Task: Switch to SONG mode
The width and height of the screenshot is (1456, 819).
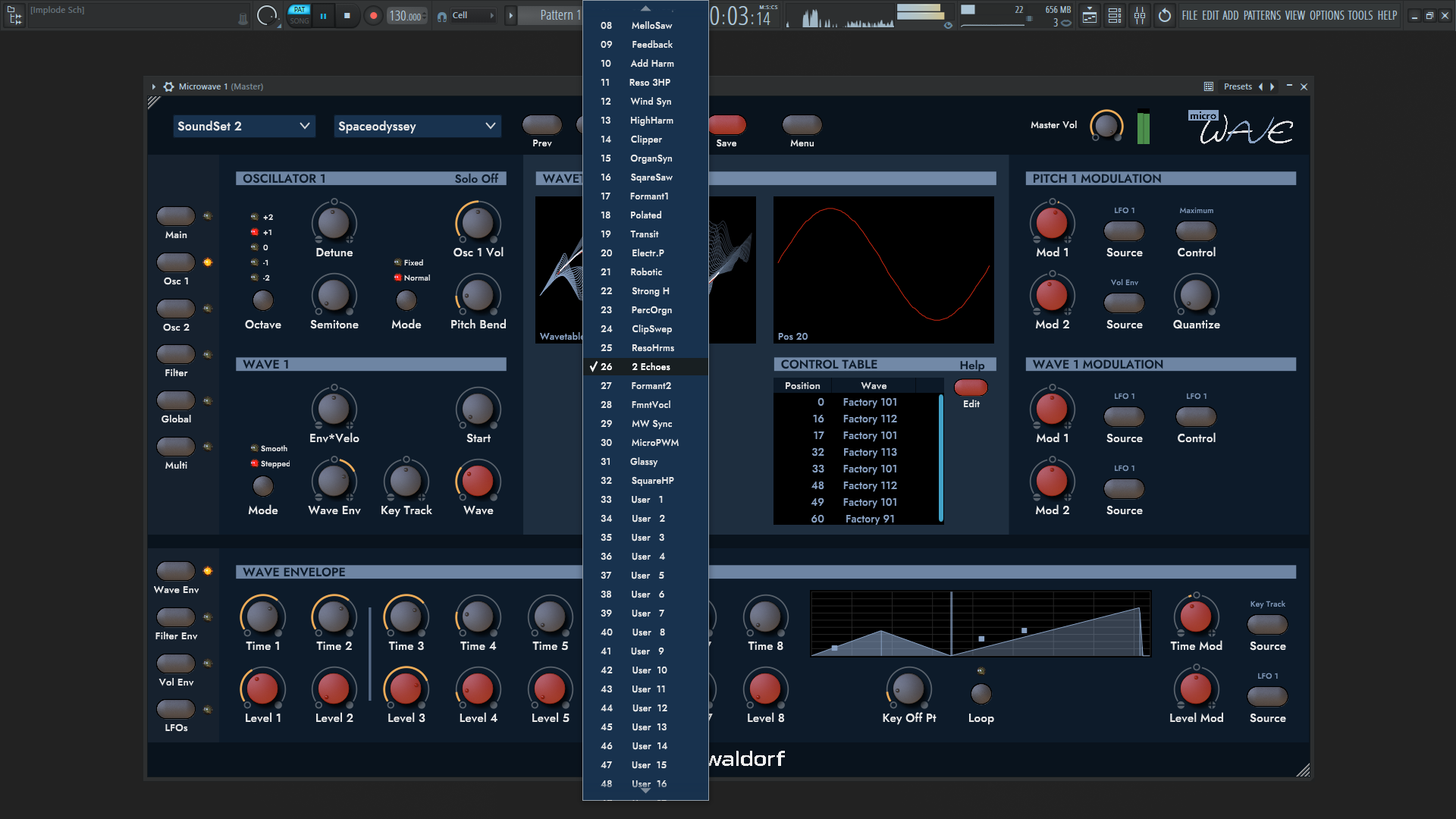Action: click(x=300, y=20)
